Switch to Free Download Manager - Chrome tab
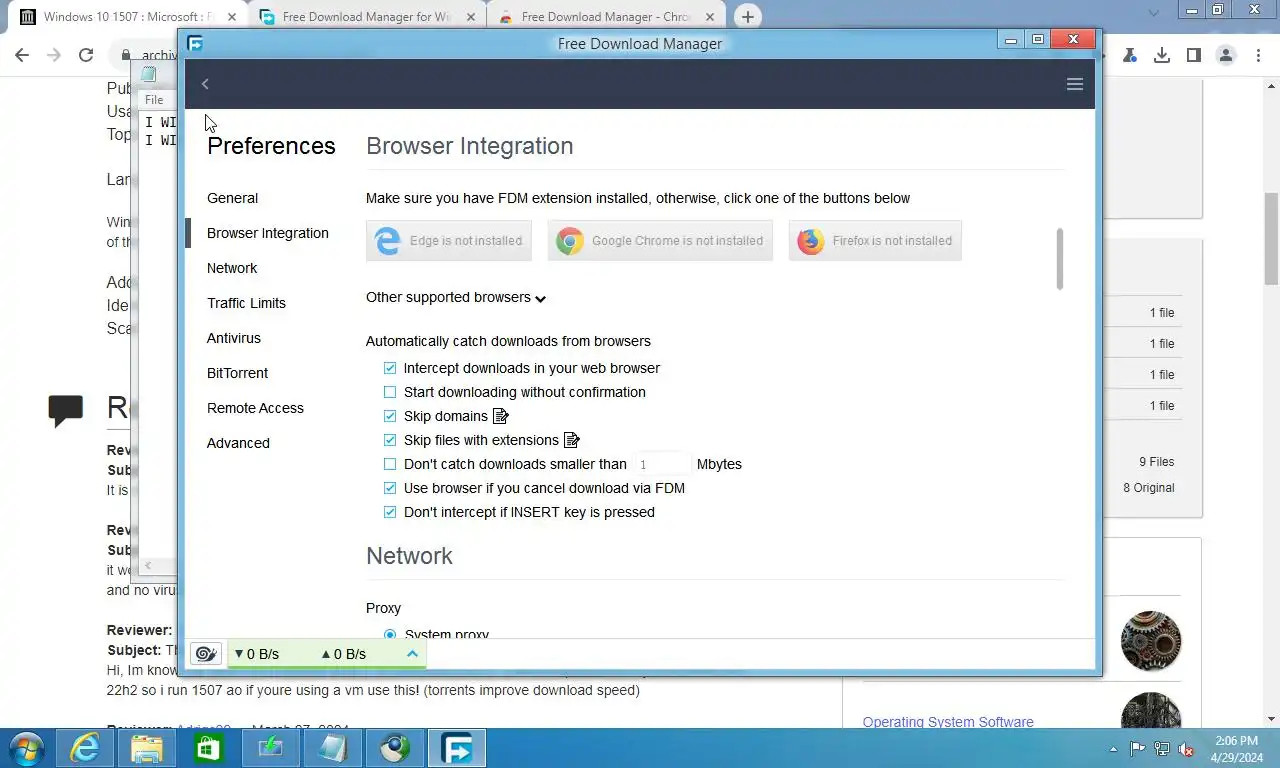Screen dimensions: 1280x768 coord(605,17)
